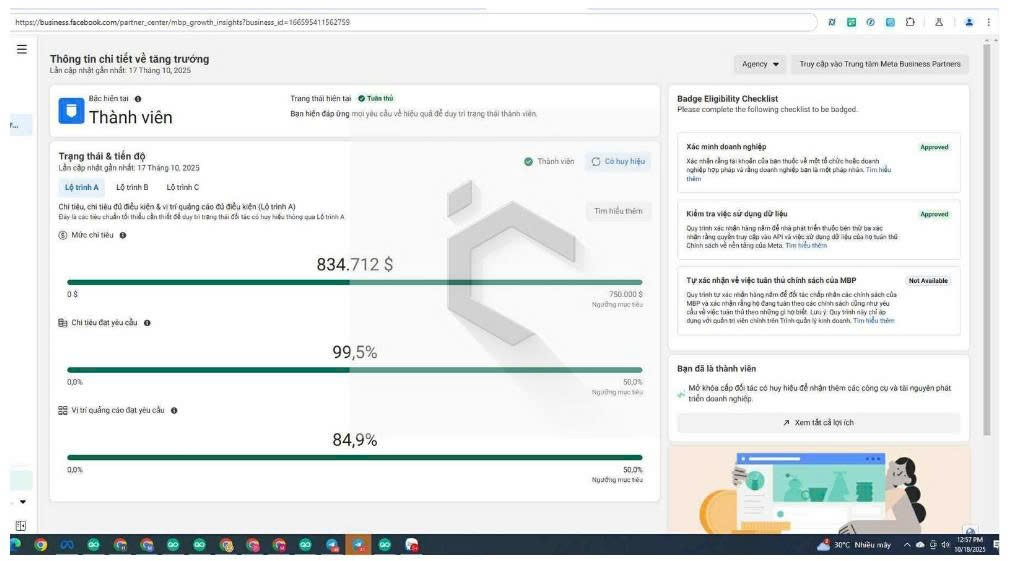
Task: Click first extension icon right of address bar
Action: tap(832, 22)
